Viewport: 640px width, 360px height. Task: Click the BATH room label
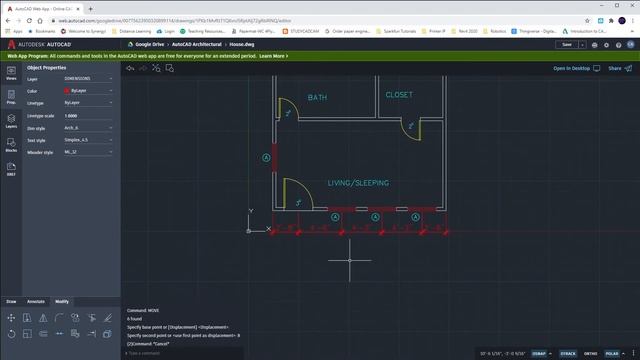pyautogui.click(x=317, y=98)
